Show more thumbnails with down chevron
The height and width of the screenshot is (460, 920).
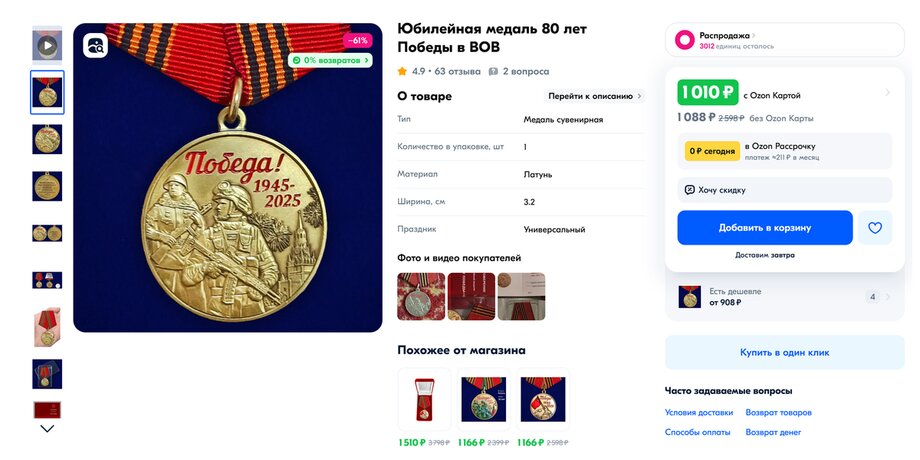point(47,428)
